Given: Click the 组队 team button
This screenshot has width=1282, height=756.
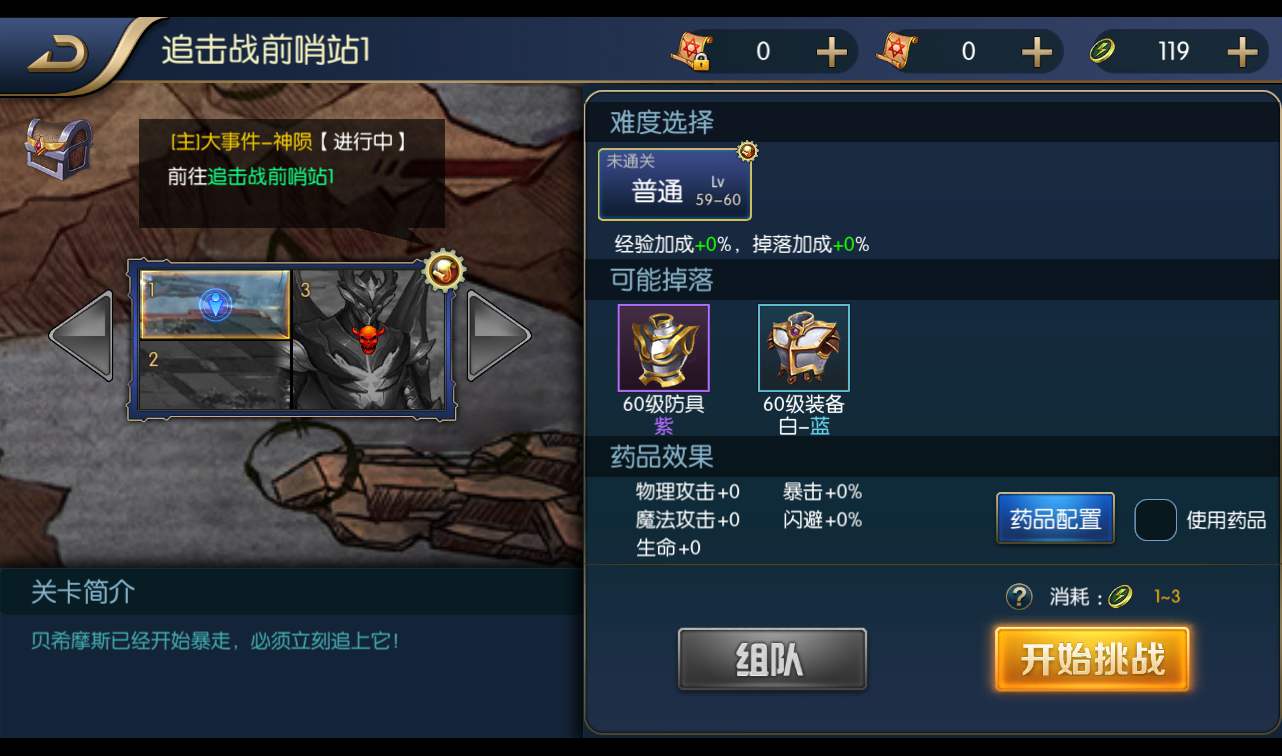Looking at the screenshot, I should (x=772, y=659).
